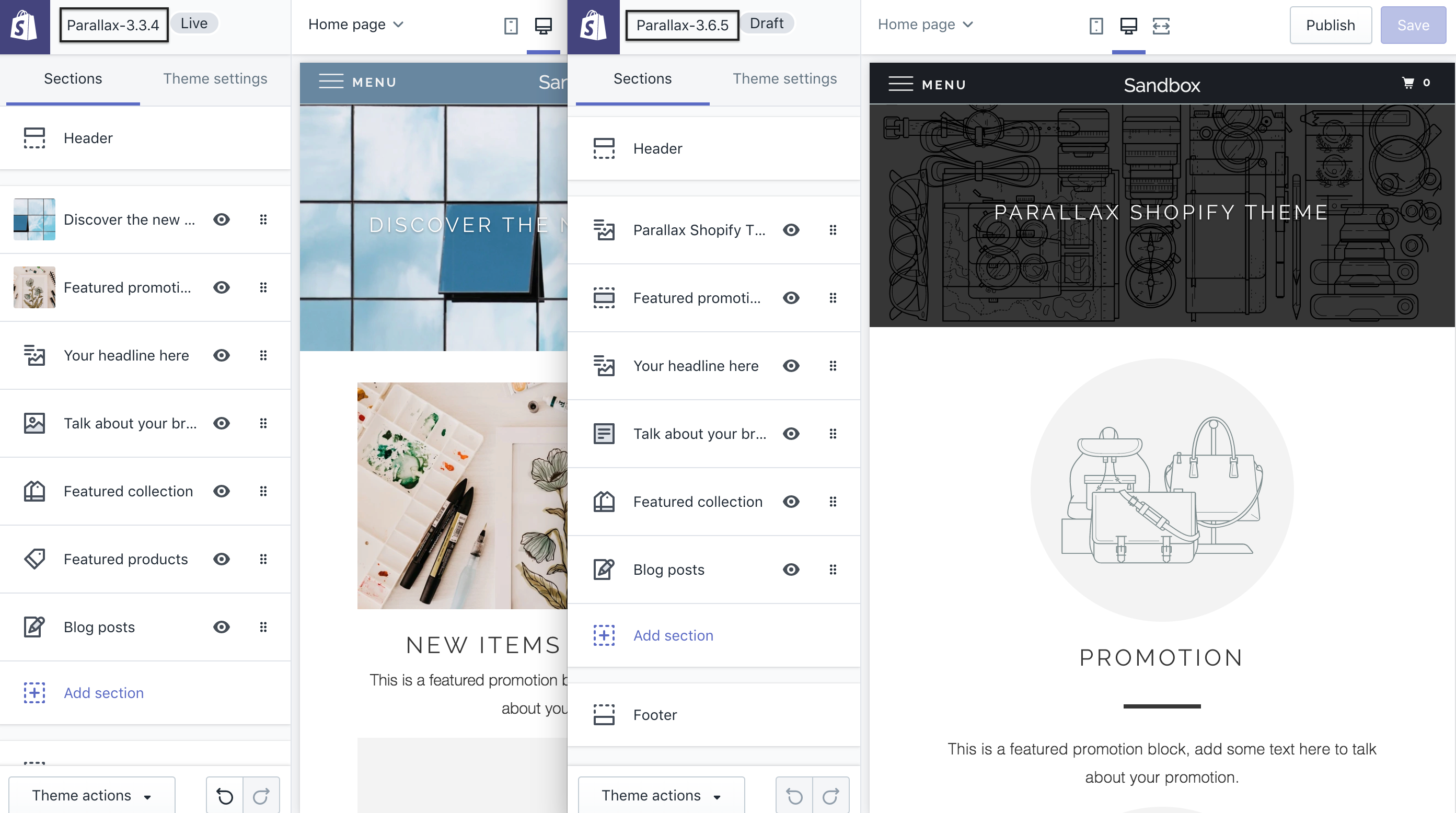Viewport: 1456px width, 813px height.
Task: Toggle visibility of Parallax Shopify Theme section
Action: click(791, 230)
